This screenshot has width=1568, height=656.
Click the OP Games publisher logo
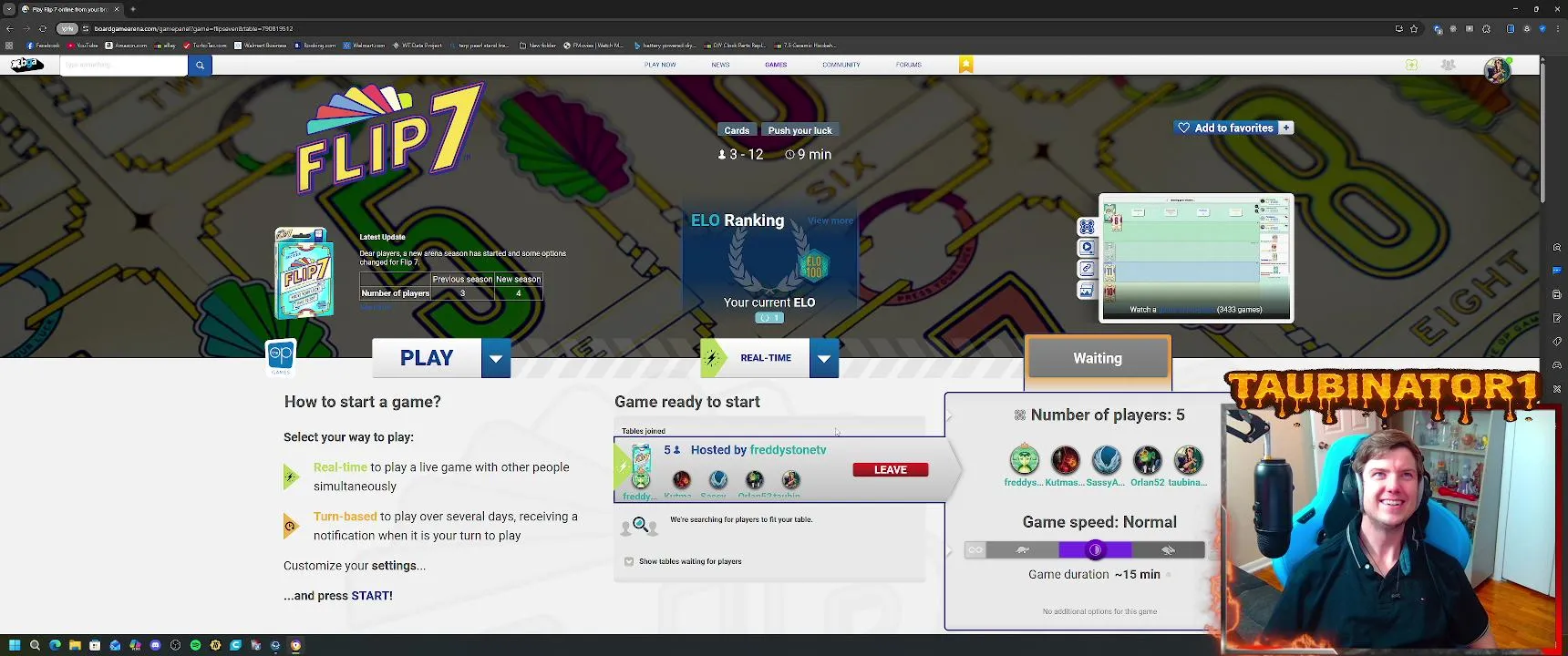[281, 357]
